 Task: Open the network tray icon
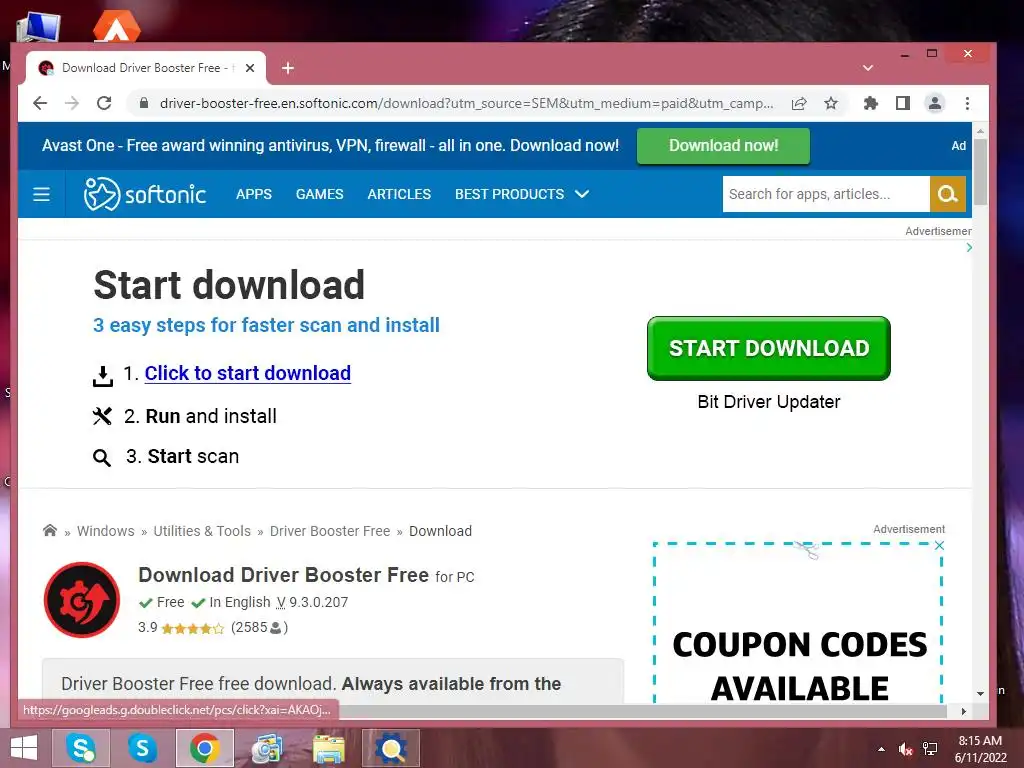(x=930, y=749)
